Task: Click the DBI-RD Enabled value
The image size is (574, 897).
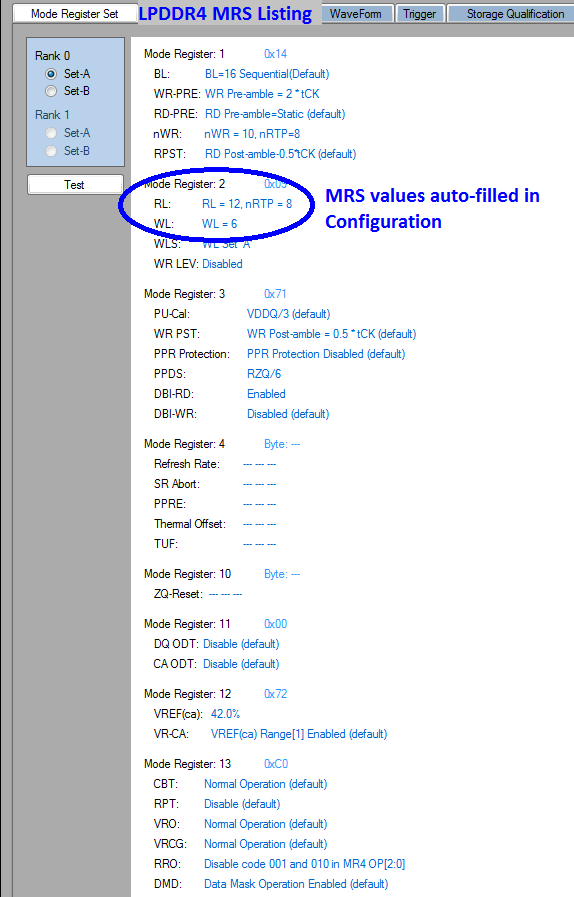Action: (266, 394)
